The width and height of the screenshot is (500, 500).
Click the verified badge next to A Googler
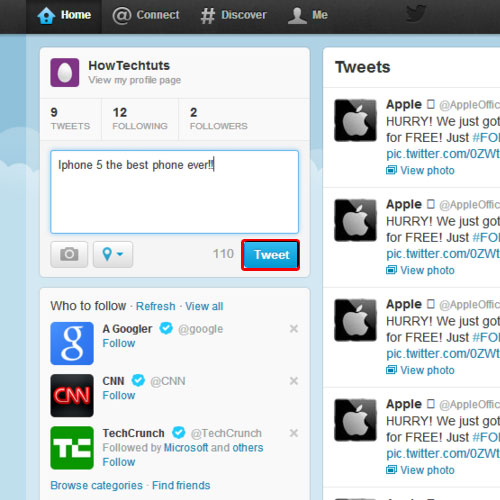pyautogui.click(x=166, y=328)
